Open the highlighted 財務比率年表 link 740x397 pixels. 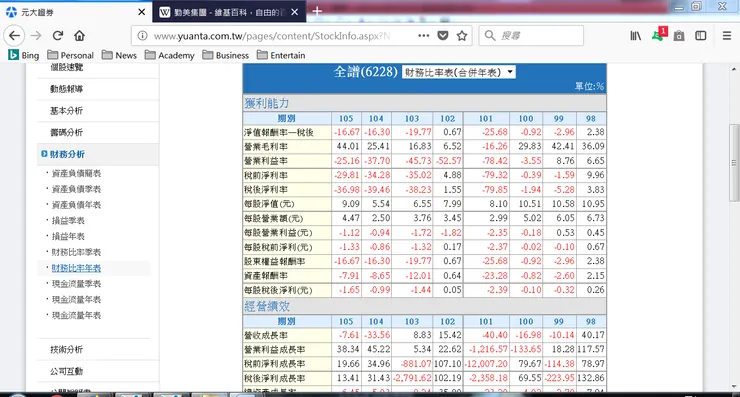tap(76, 268)
